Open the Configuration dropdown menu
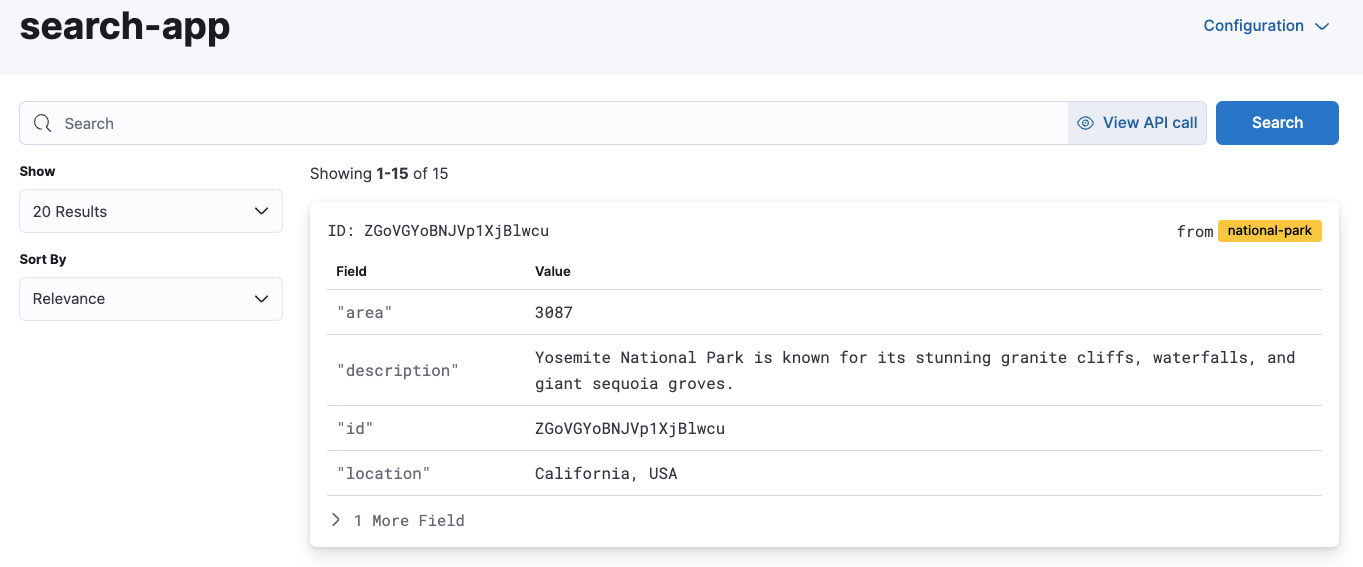This screenshot has height=567, width=1363. (1266, 26)
